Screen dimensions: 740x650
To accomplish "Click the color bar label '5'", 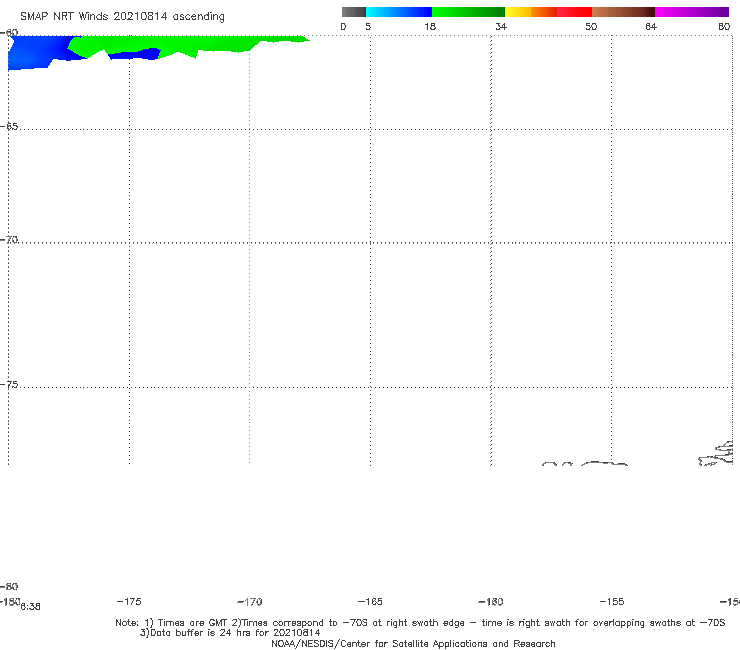I will 368,26.
